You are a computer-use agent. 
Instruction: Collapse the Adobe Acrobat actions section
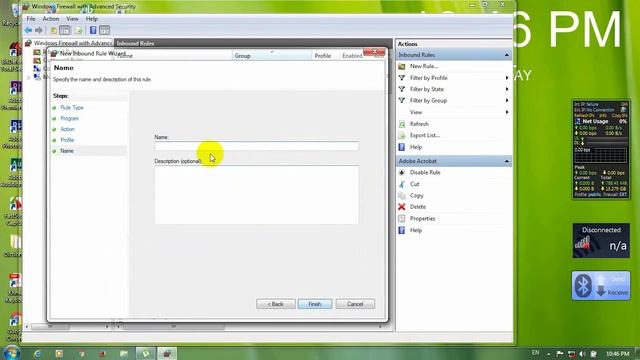coord(507,162)
